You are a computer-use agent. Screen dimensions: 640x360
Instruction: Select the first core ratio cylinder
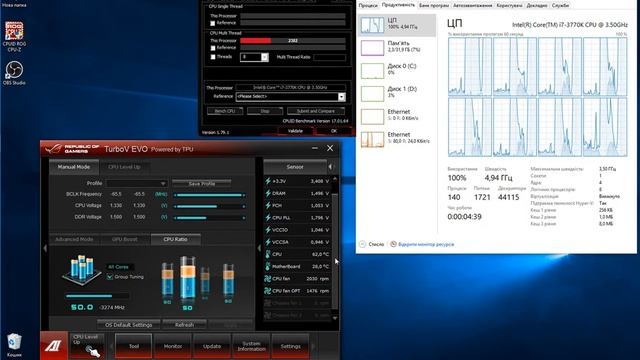click(167, 280)
